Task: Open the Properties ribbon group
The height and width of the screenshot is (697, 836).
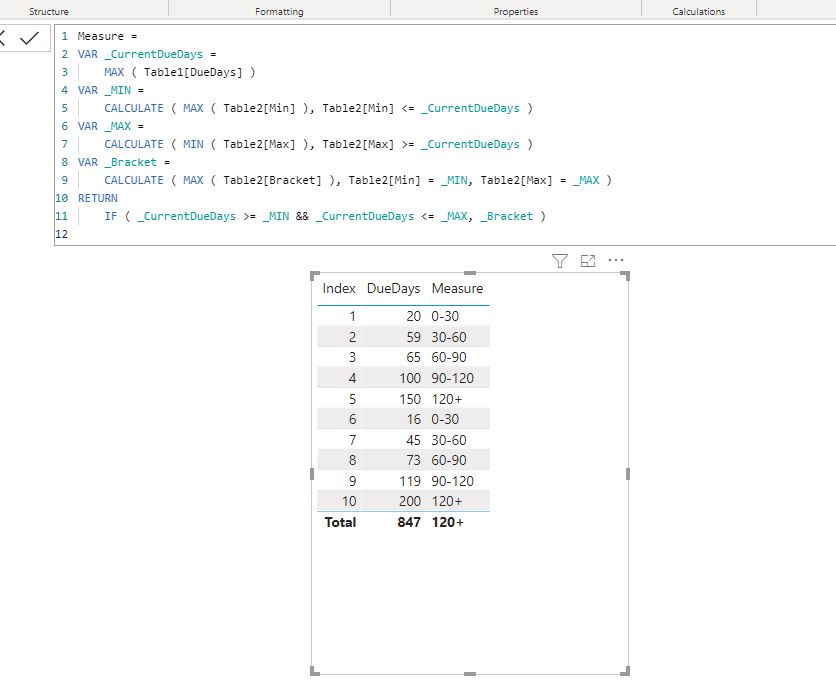Action: [x=516, y=11]
